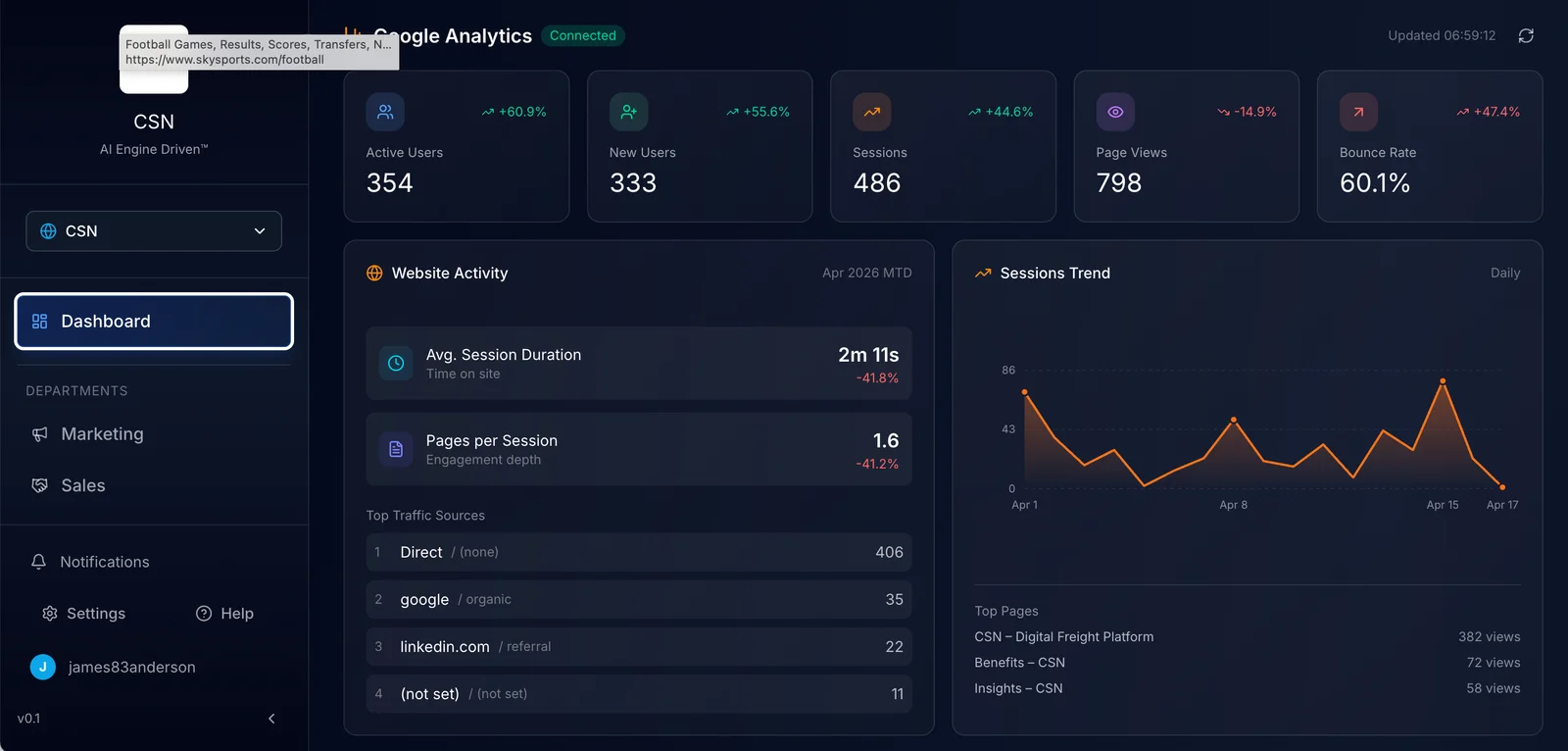
Task: Open Notifications from the sidebar
Action: pos(104,562)
